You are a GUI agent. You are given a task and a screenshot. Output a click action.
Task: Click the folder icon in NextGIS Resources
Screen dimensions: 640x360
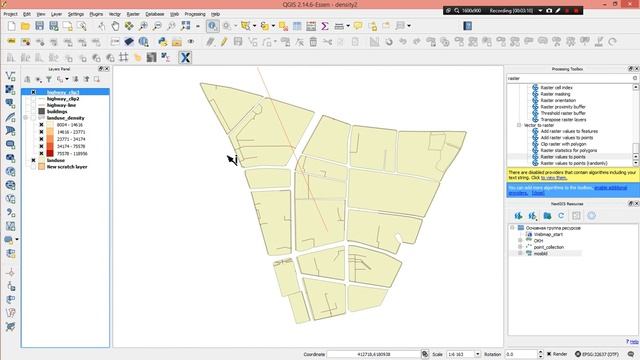(x=547, y=216)
